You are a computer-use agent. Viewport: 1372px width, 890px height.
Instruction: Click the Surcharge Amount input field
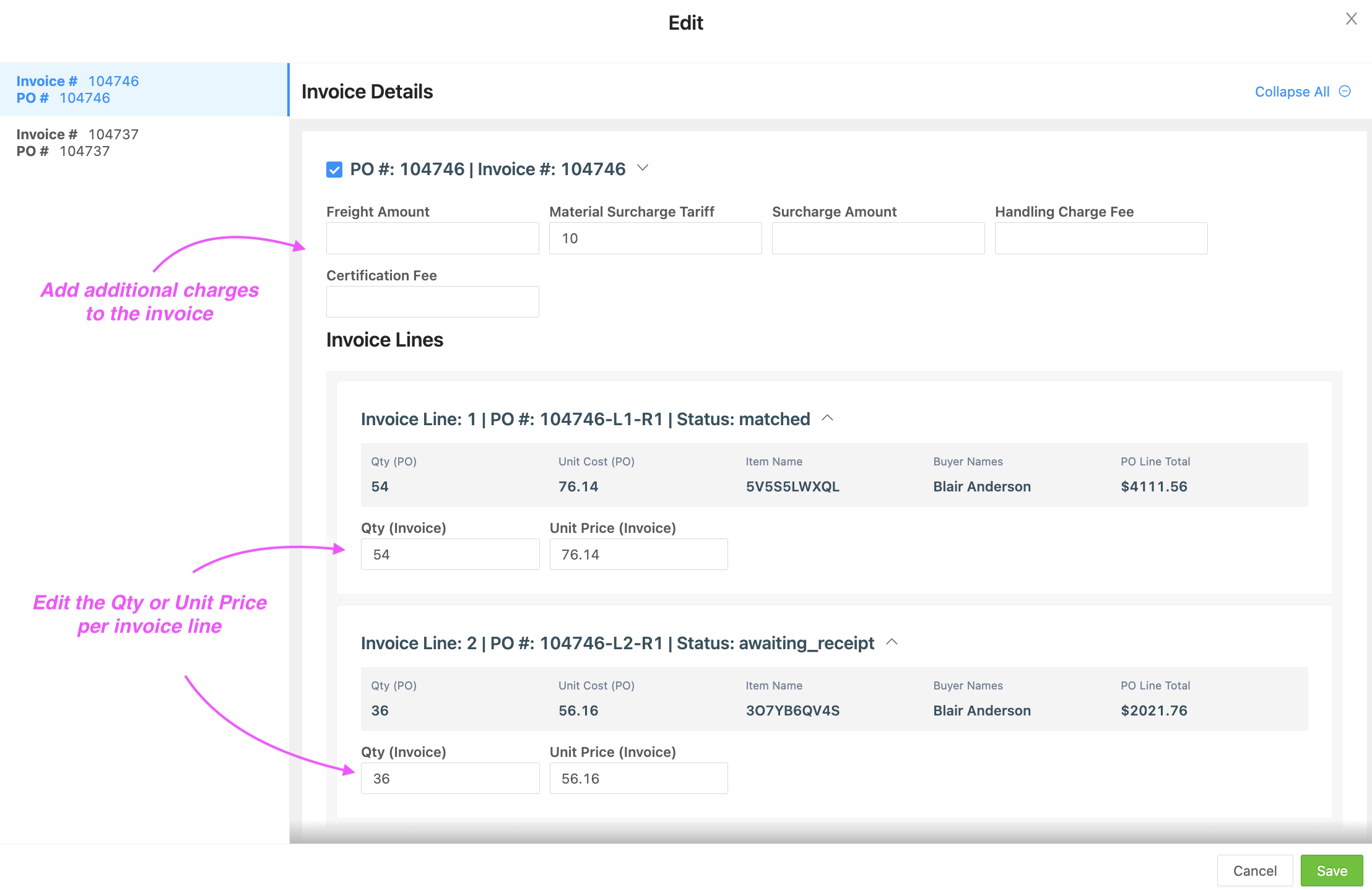point(879,238)
